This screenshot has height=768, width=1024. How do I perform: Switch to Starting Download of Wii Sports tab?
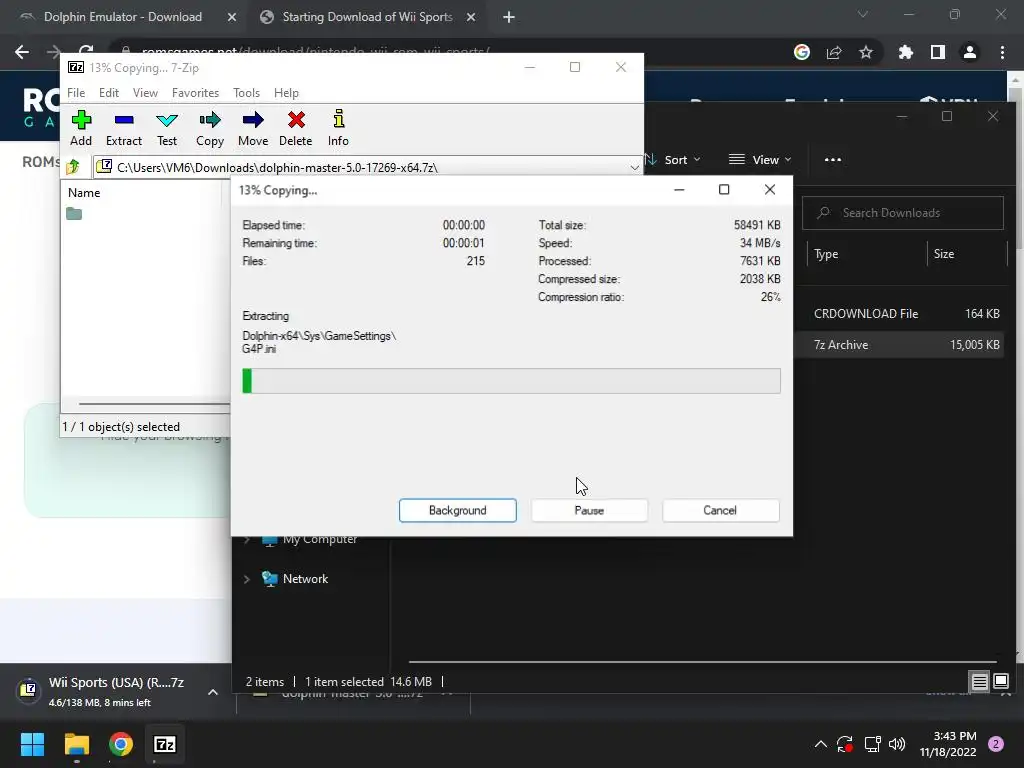(367, 17)
